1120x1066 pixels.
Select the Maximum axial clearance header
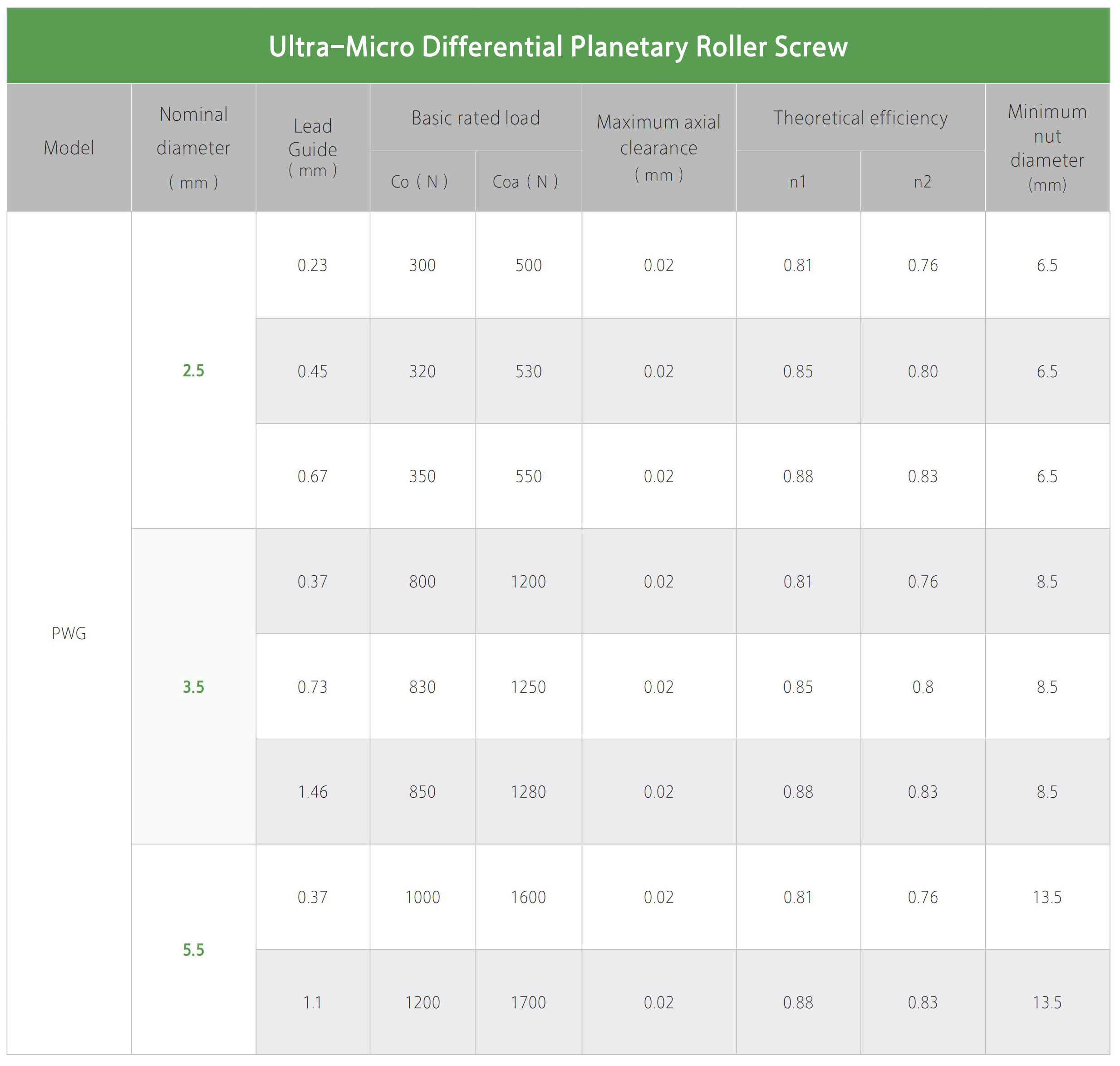[x=658, y=148]
